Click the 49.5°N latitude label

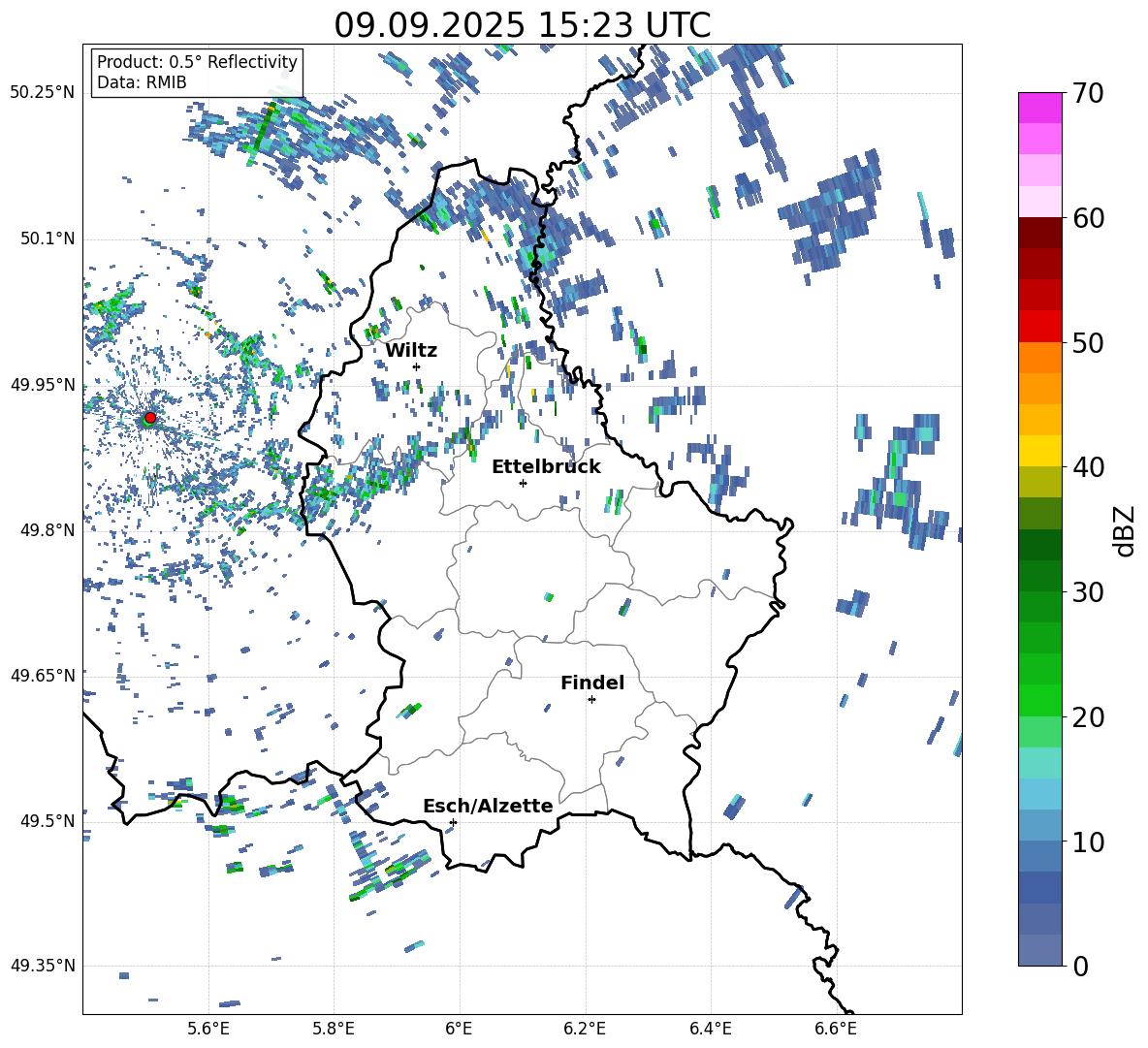[x=48, y=820]
